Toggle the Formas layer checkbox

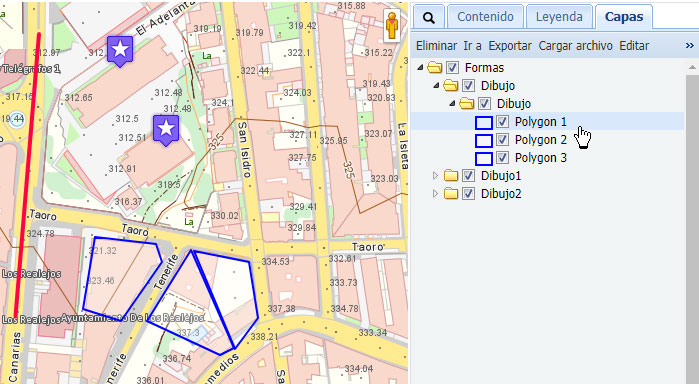452,67
